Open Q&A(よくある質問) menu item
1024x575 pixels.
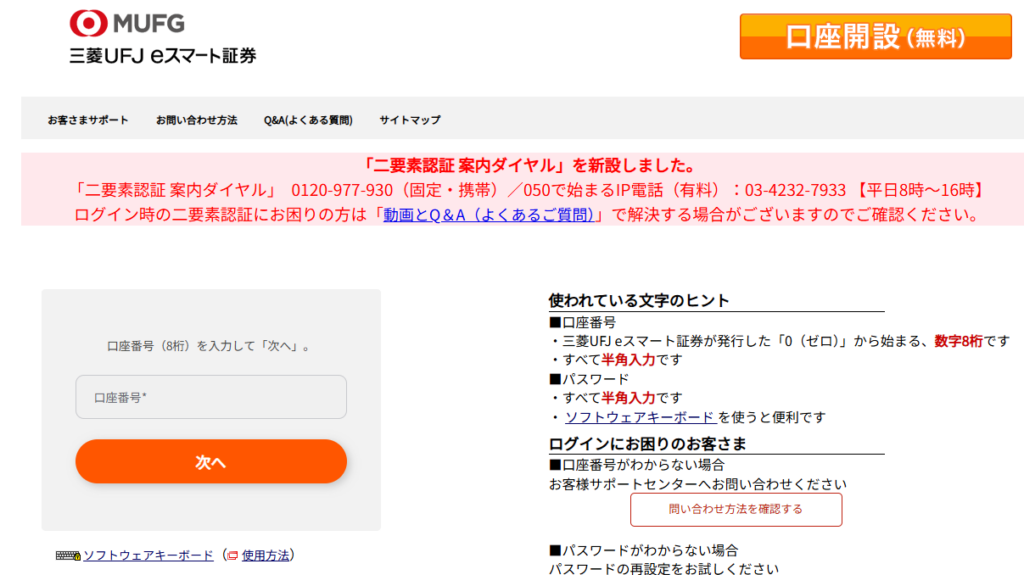(308, 120)
